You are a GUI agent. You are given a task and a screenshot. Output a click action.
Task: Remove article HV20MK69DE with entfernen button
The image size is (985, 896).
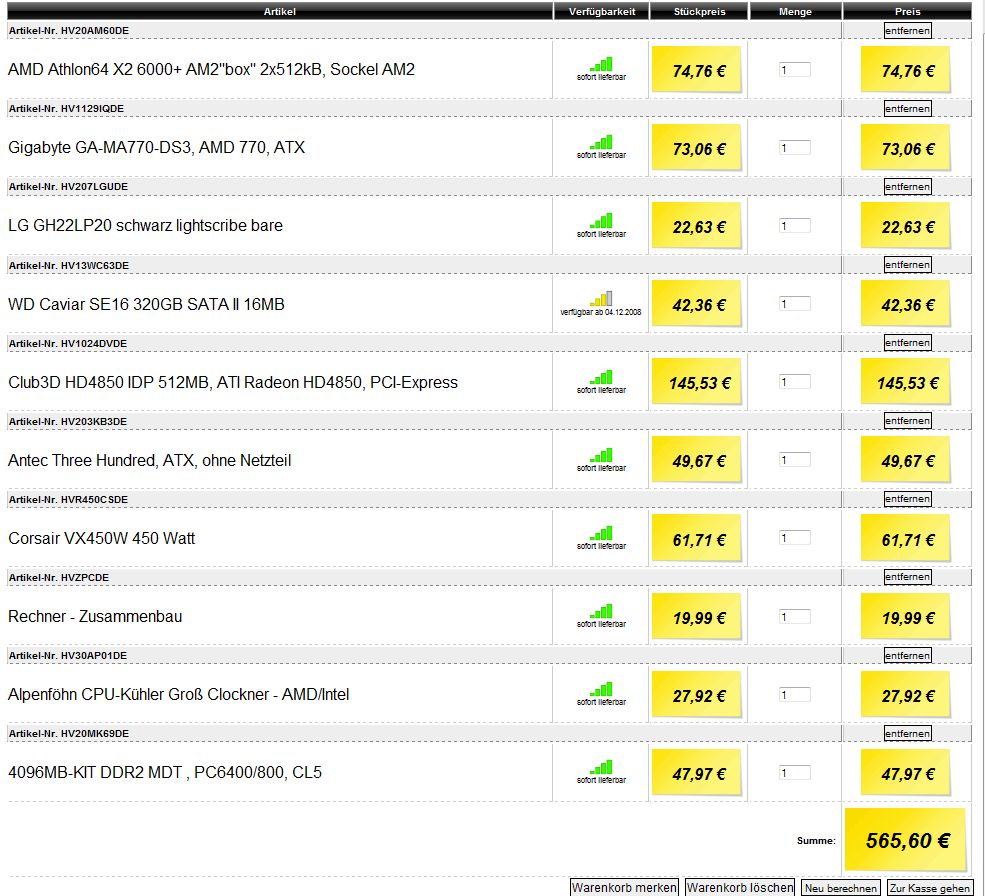[x=907, y=733]
